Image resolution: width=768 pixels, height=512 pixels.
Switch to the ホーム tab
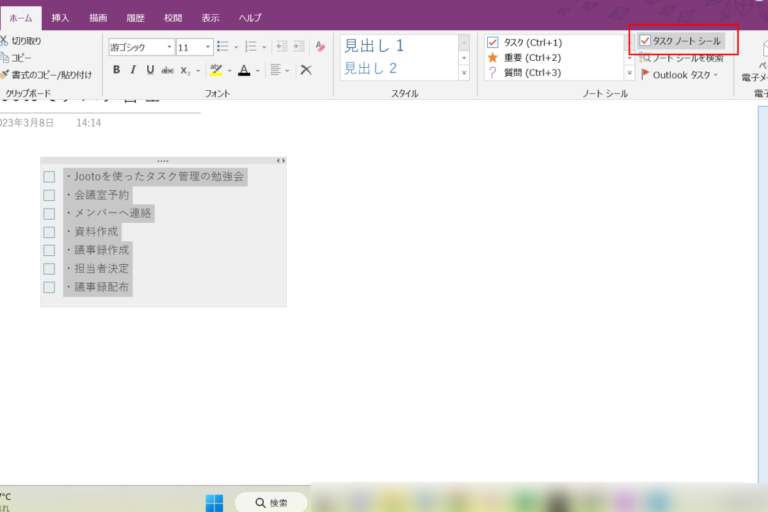(x=21, y=18)
